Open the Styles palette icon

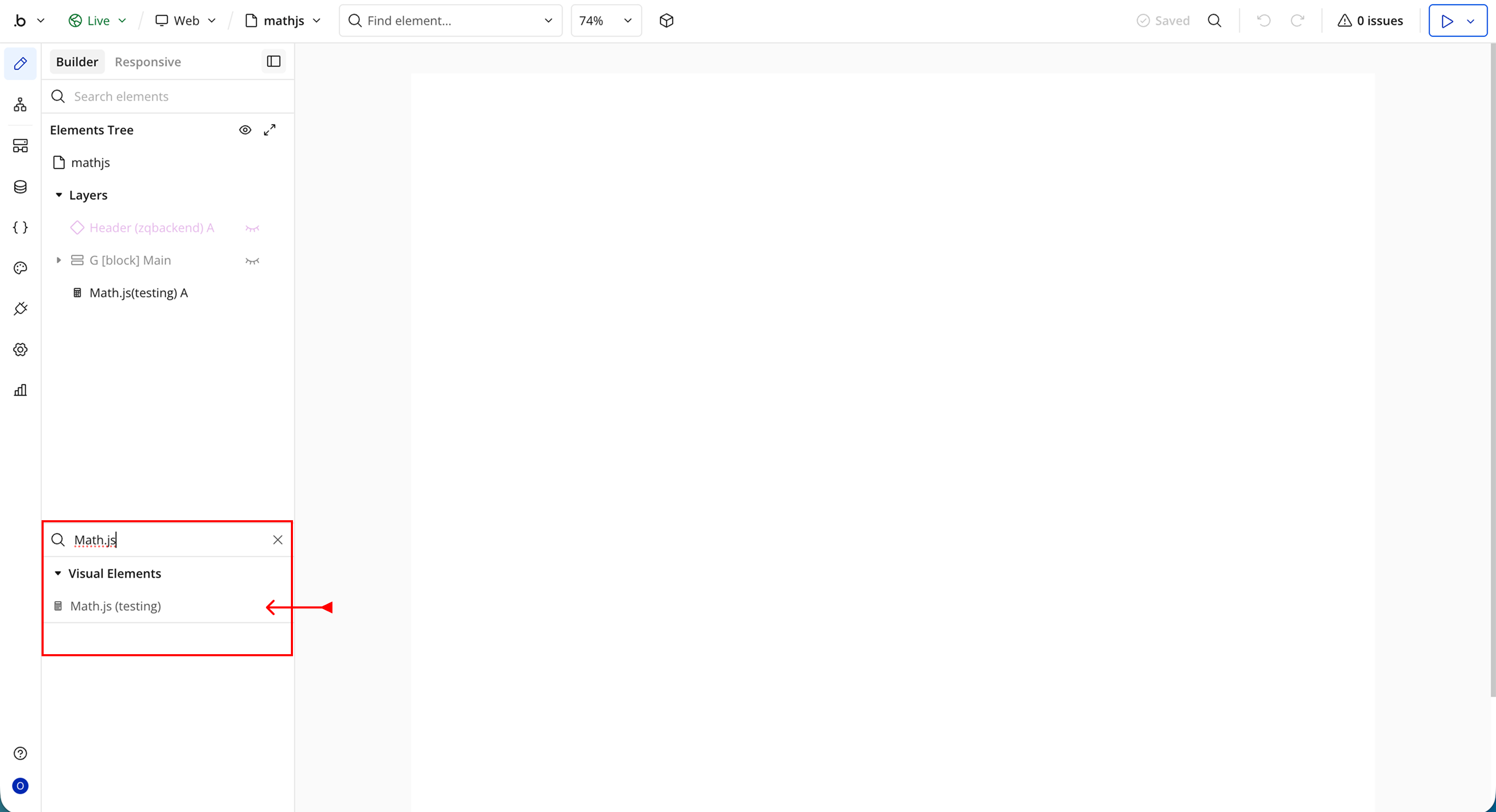point(20,268)
